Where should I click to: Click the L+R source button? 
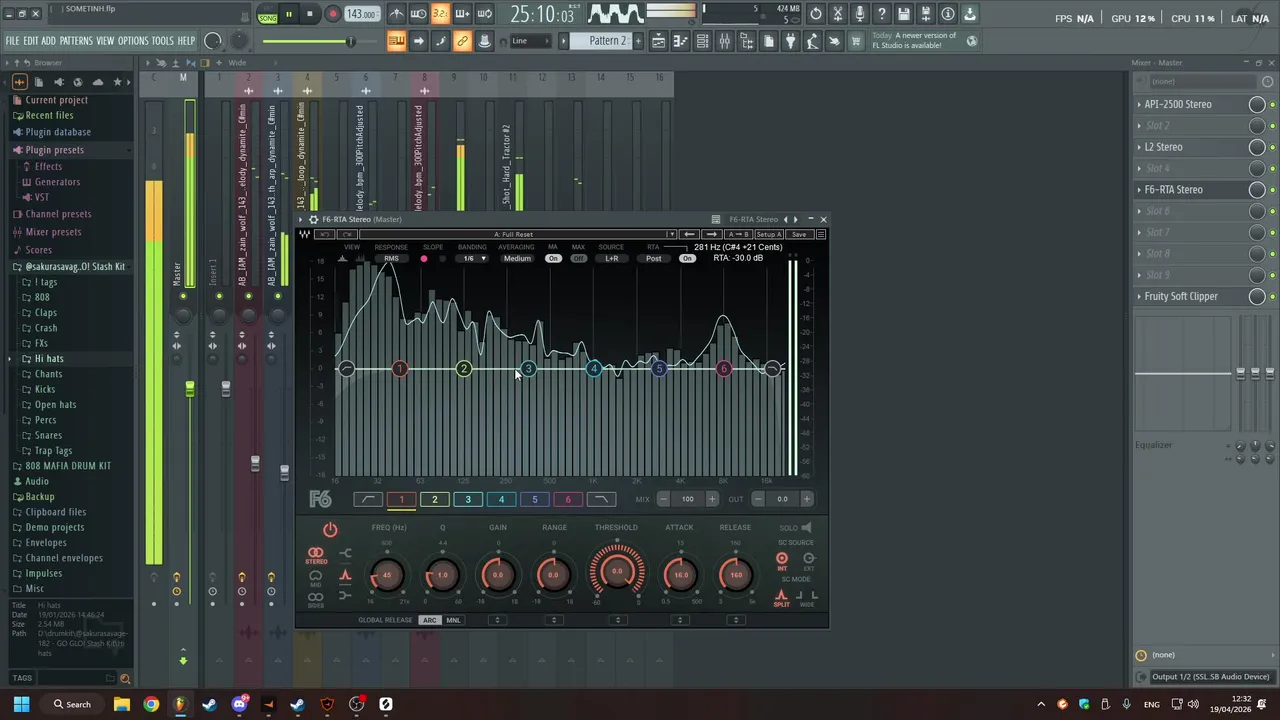[x=611, y=258]
